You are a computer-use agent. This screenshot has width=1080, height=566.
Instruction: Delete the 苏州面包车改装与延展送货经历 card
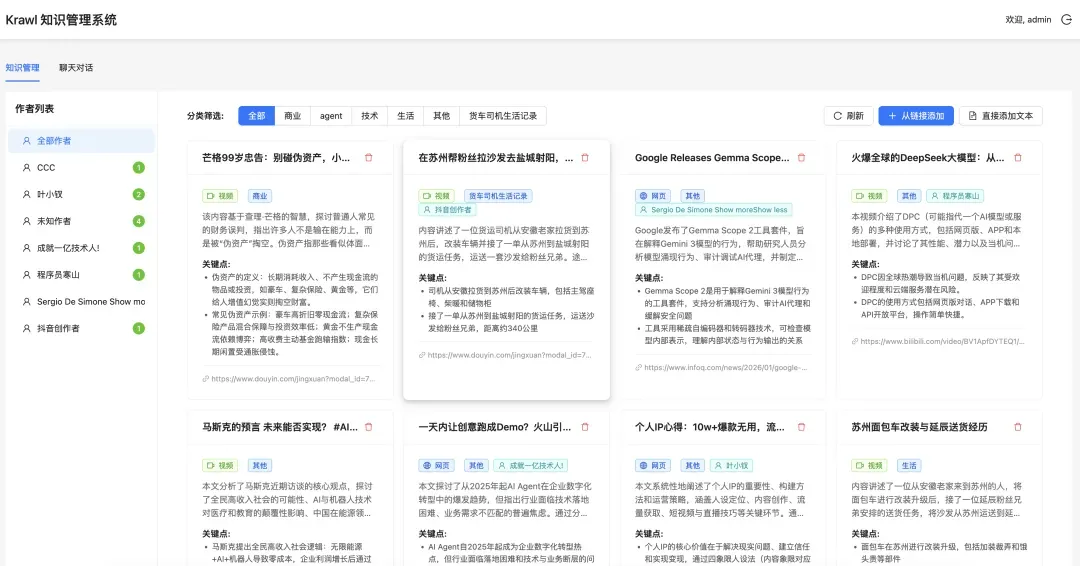coord(1018,427)
